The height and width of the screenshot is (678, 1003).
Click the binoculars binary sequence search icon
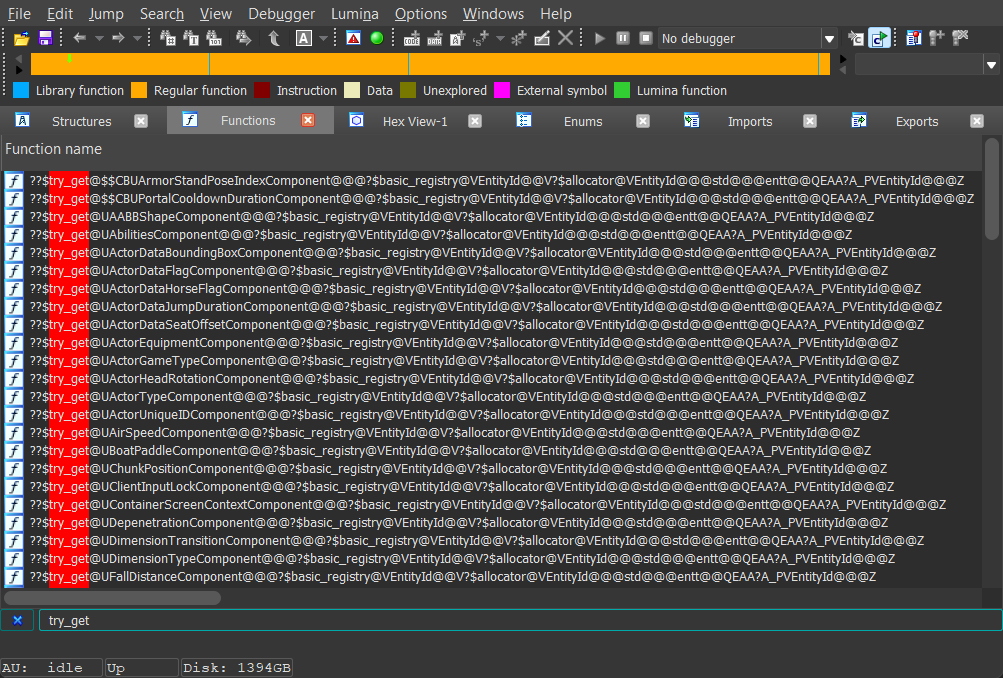[214, 38]
